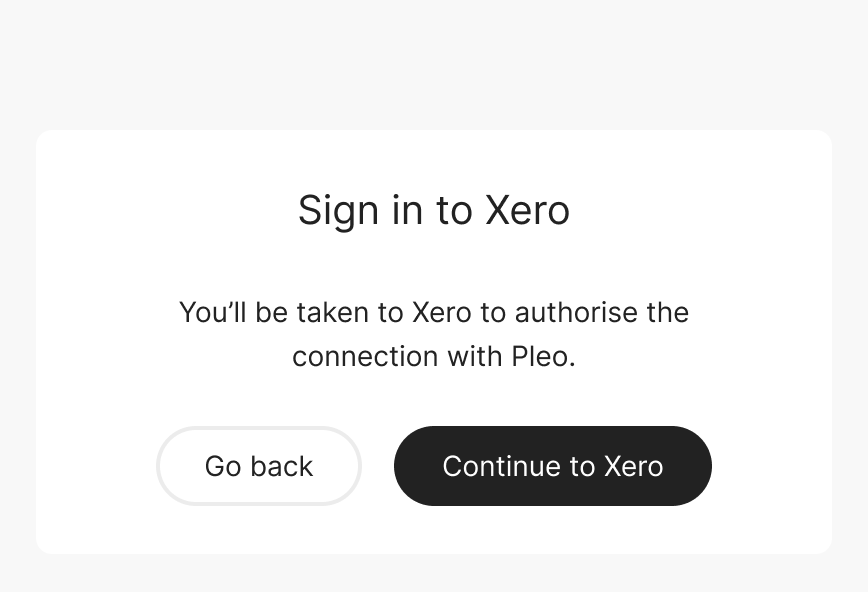868x592 pixels.
Task: Click the word "with" before Pleo
Action: 474,356
